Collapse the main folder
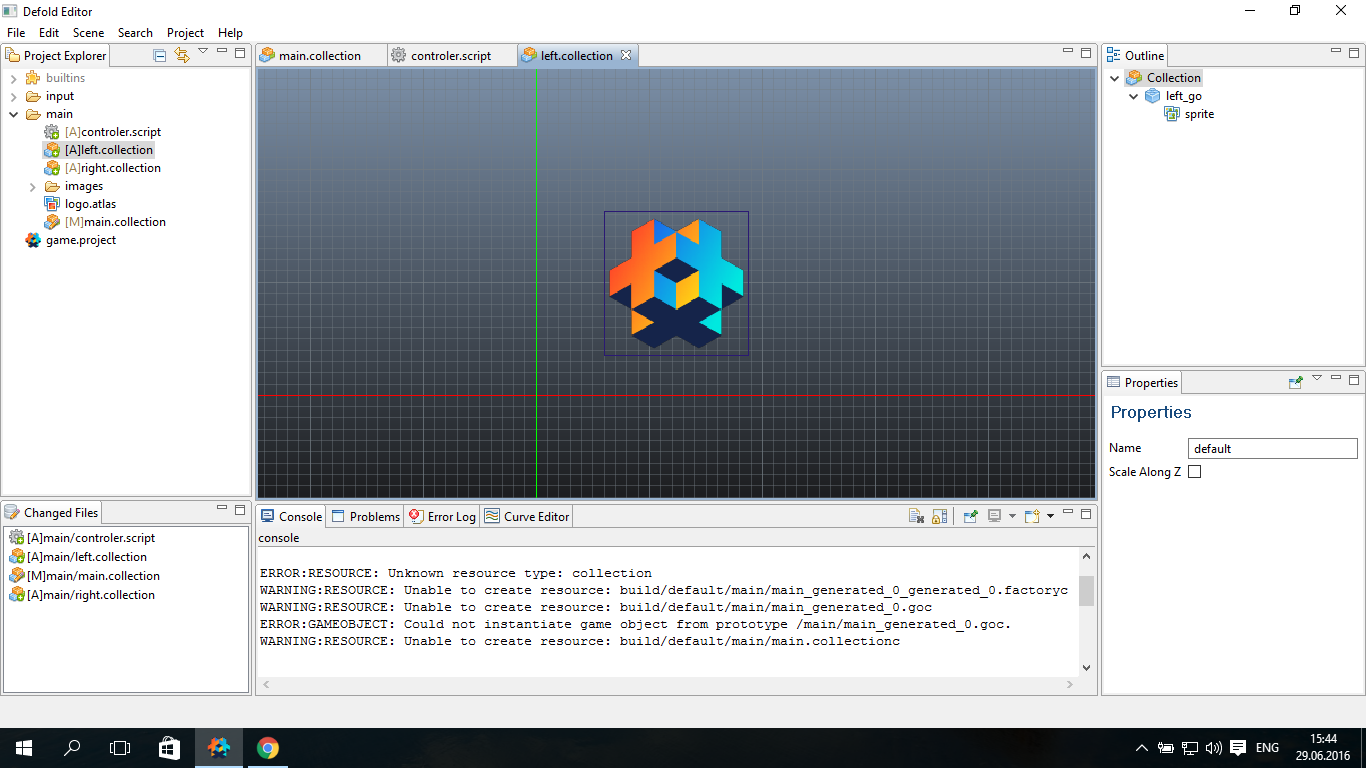 [x=13, y=114]
